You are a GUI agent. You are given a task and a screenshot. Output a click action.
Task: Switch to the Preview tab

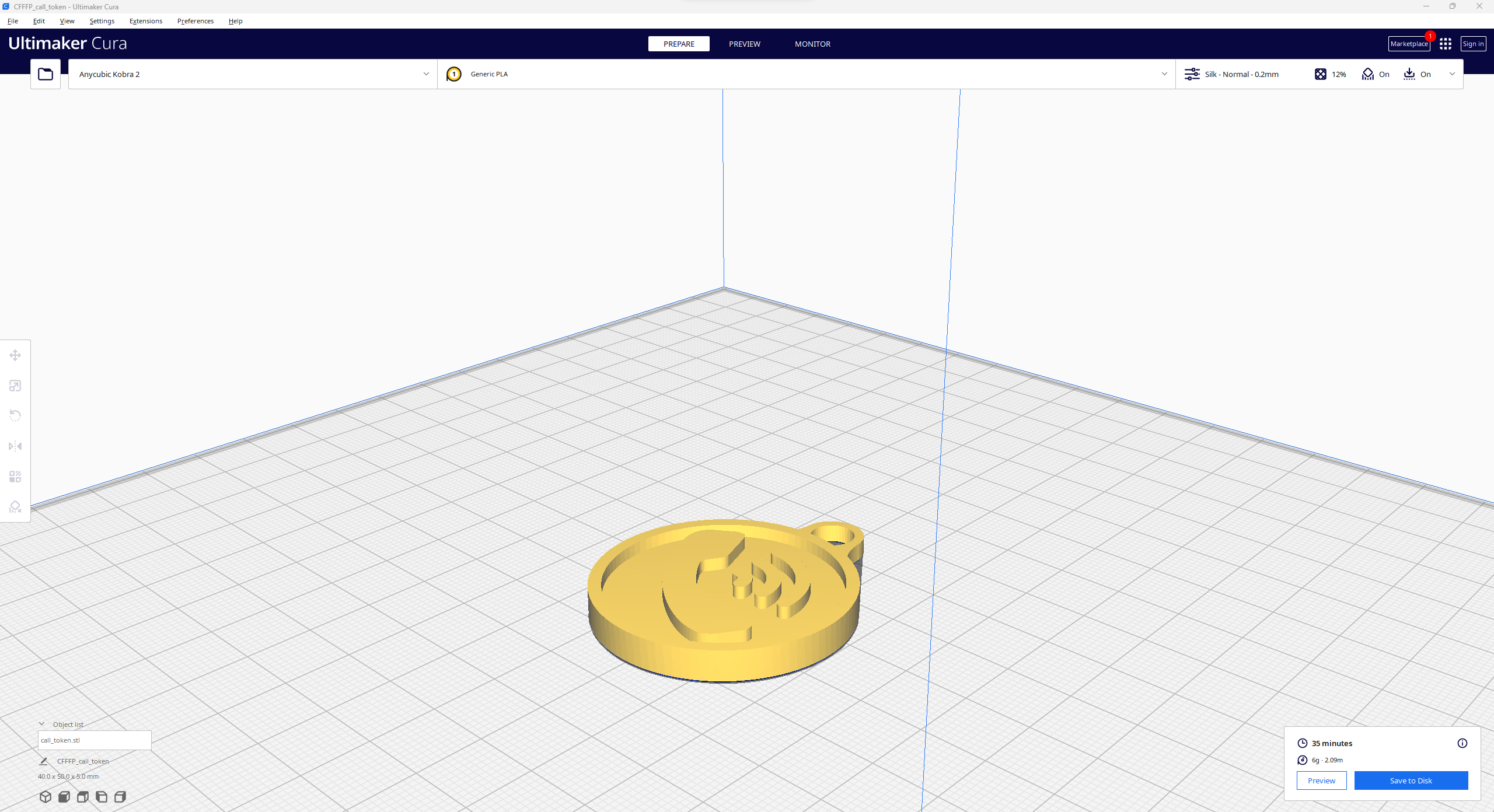tap(744, 44)
